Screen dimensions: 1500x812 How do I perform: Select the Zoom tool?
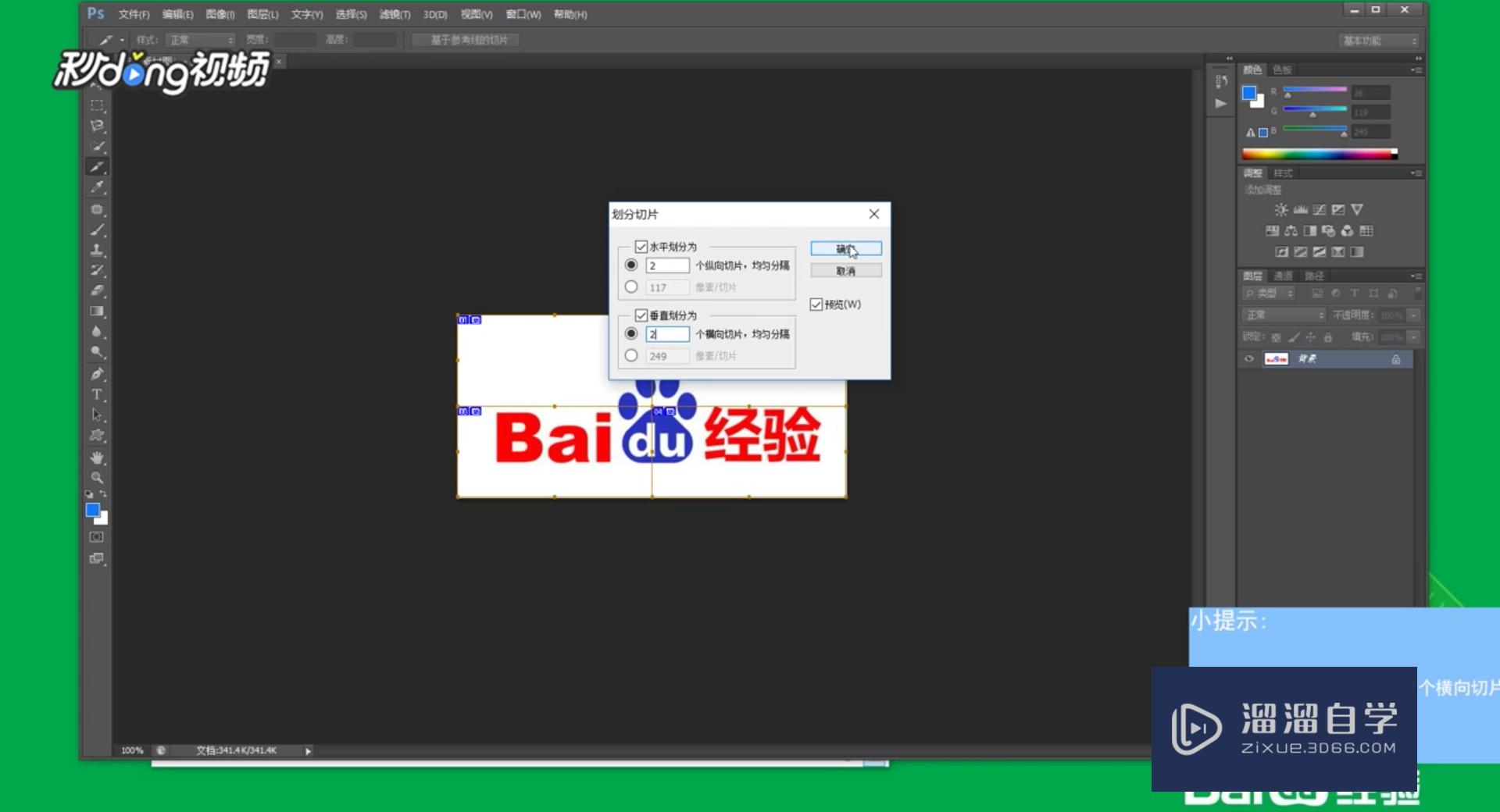tap(97, 477)
